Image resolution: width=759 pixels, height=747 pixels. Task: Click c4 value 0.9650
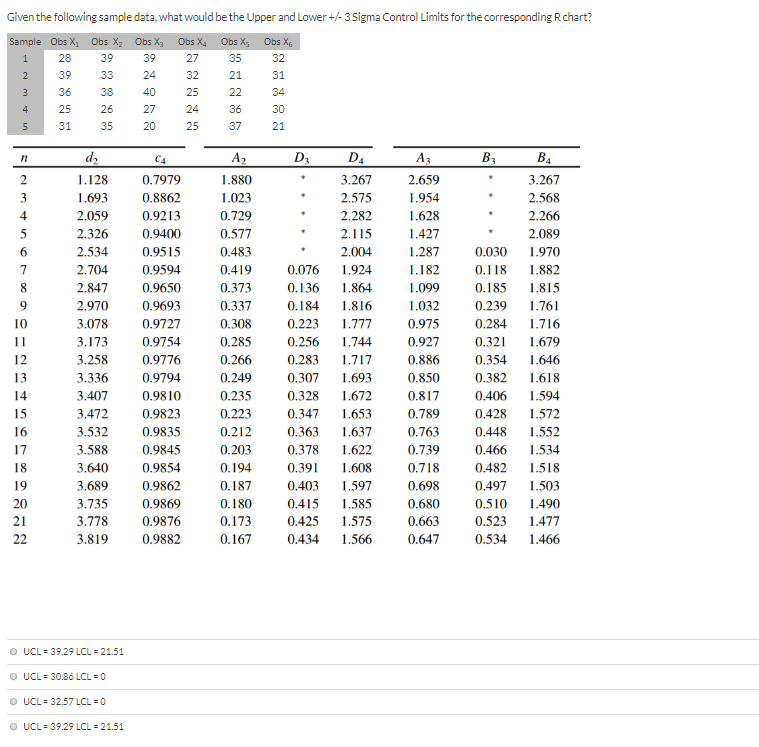[161, 288]
